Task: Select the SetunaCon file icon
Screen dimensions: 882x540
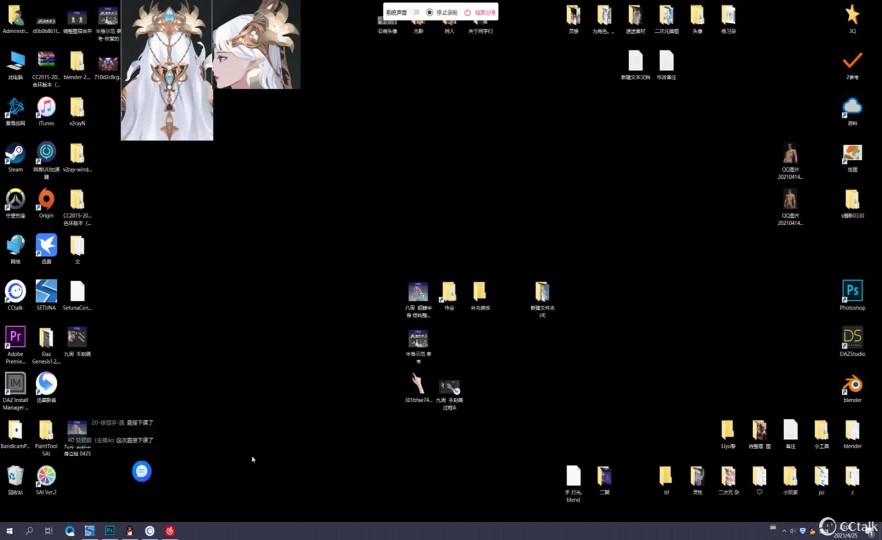Action: pyautogui.click(x=77, y=296)
